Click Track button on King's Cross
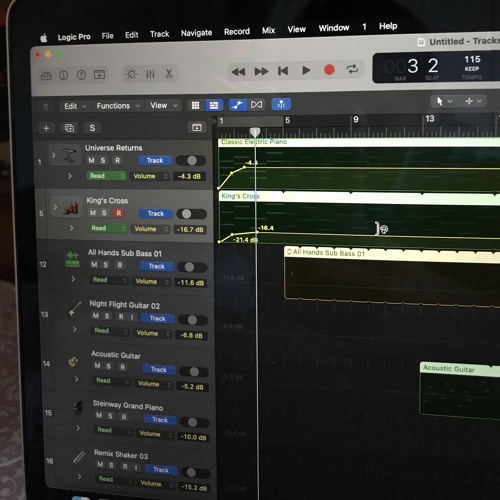Image resolution: width=500 pixels, height=500 pixels. tap(156, 214)
